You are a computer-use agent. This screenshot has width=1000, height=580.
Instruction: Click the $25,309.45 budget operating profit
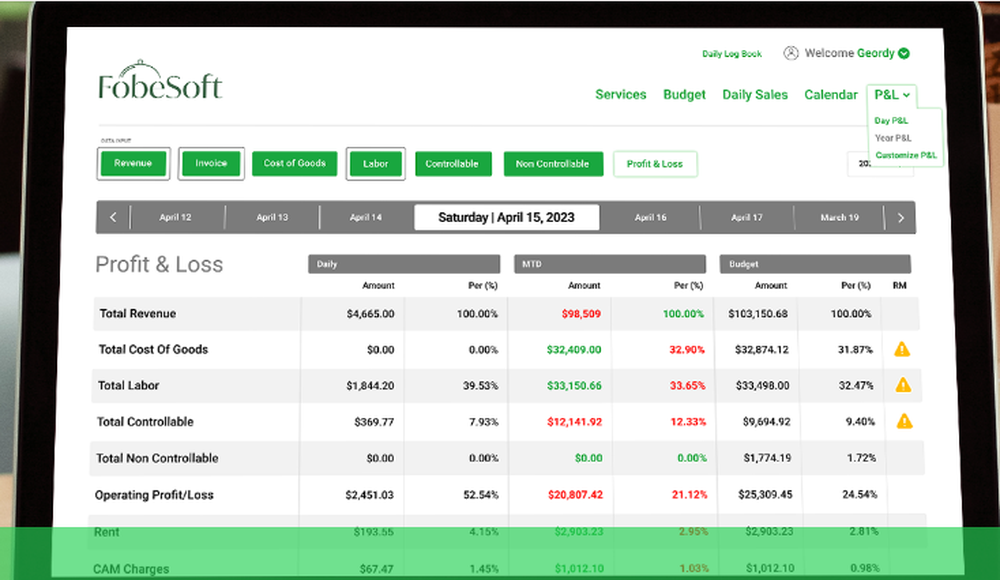pos(765,494)
